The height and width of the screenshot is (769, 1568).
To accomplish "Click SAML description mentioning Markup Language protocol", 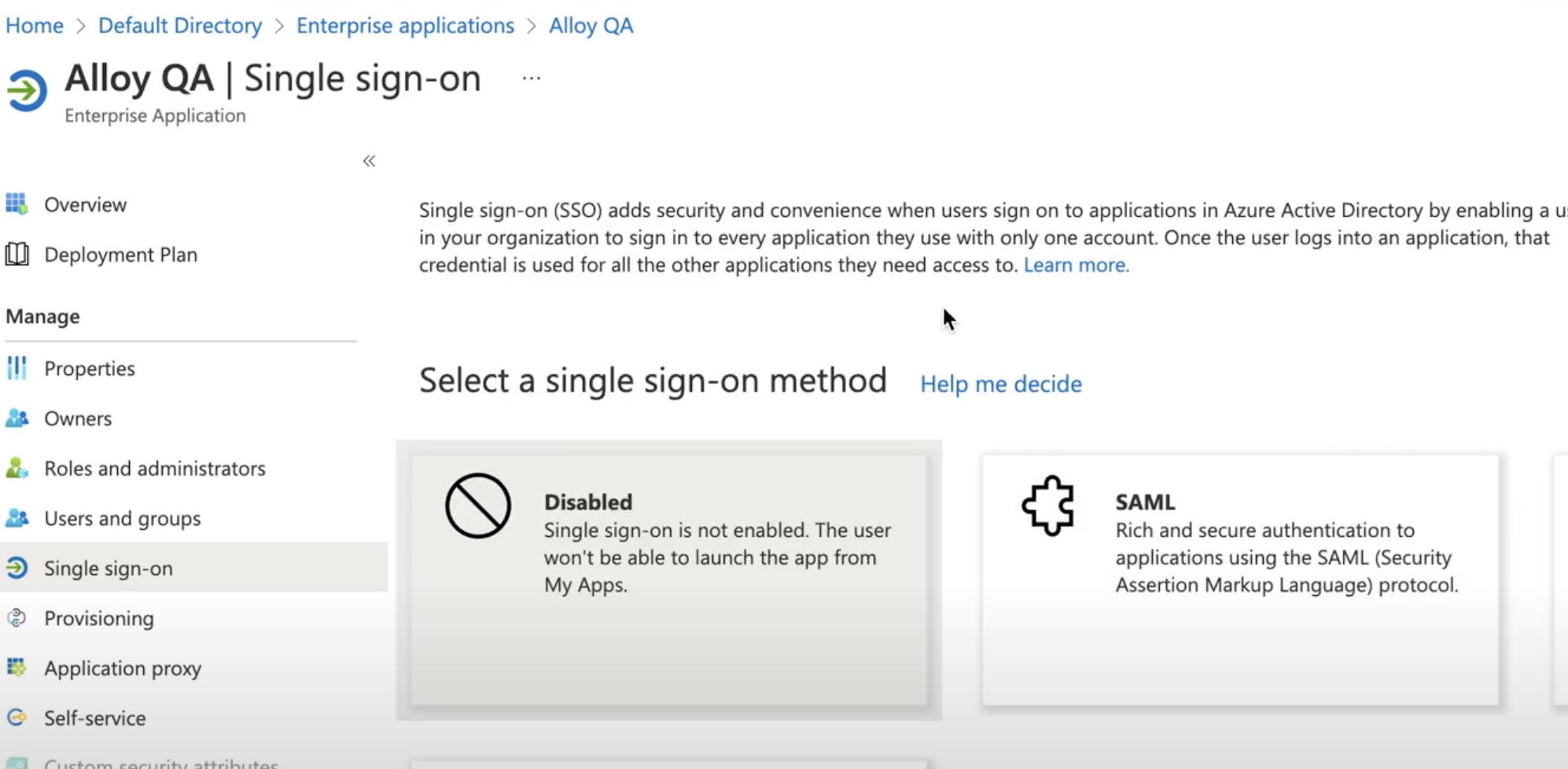I will click(x=1287, y=557).
